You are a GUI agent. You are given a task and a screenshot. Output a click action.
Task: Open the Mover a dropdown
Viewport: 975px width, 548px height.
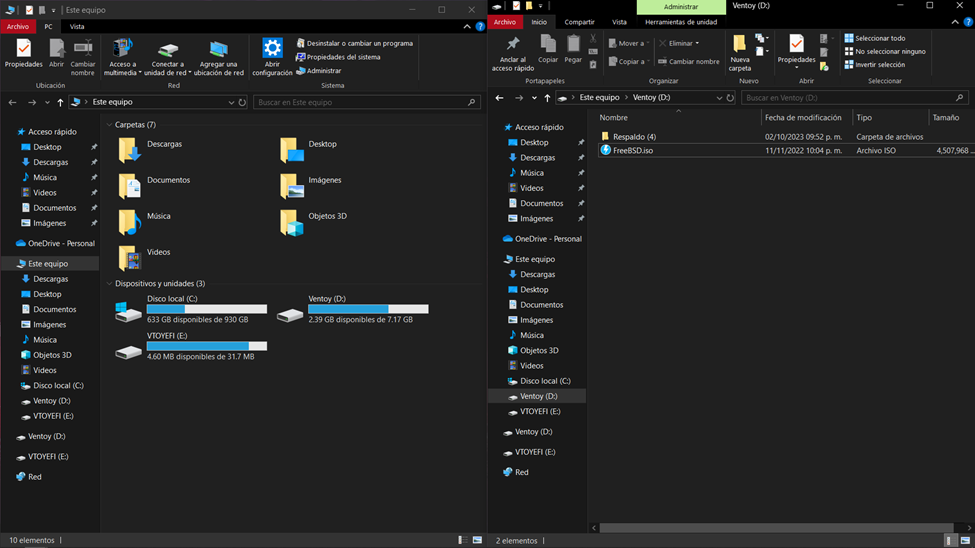630,43
